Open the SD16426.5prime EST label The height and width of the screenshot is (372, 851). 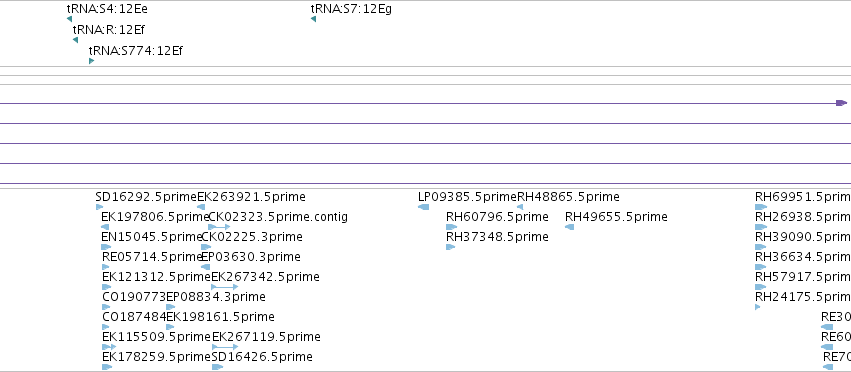tap(262, 357)
